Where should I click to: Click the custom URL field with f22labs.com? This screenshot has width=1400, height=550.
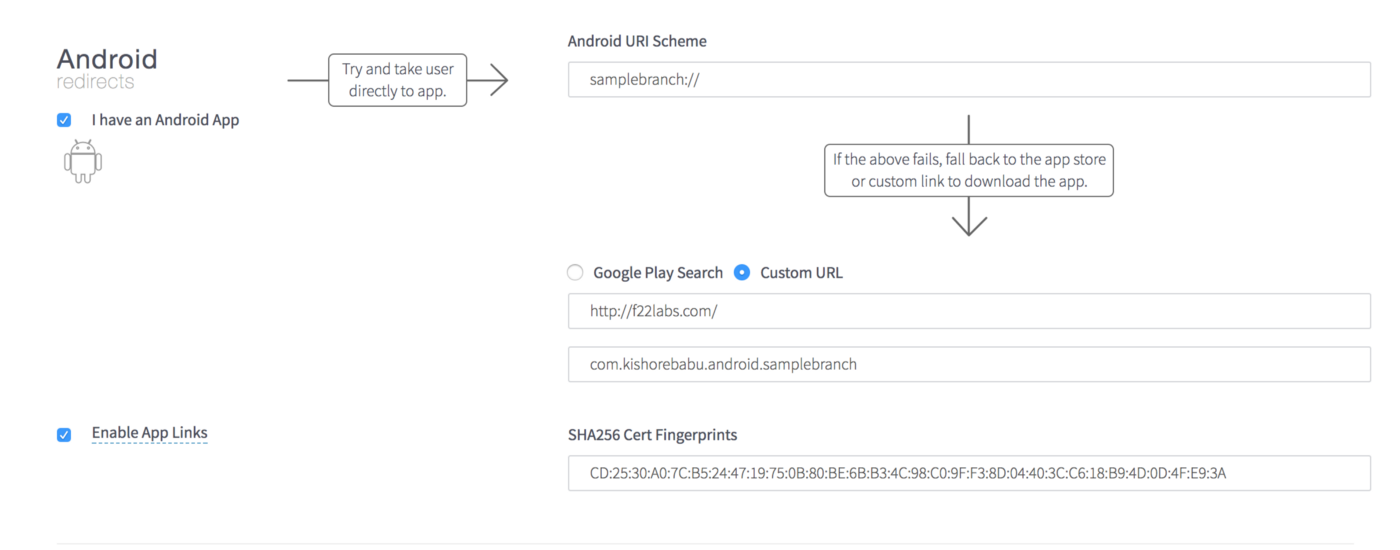pyautogui.click(x=969, y=311)
